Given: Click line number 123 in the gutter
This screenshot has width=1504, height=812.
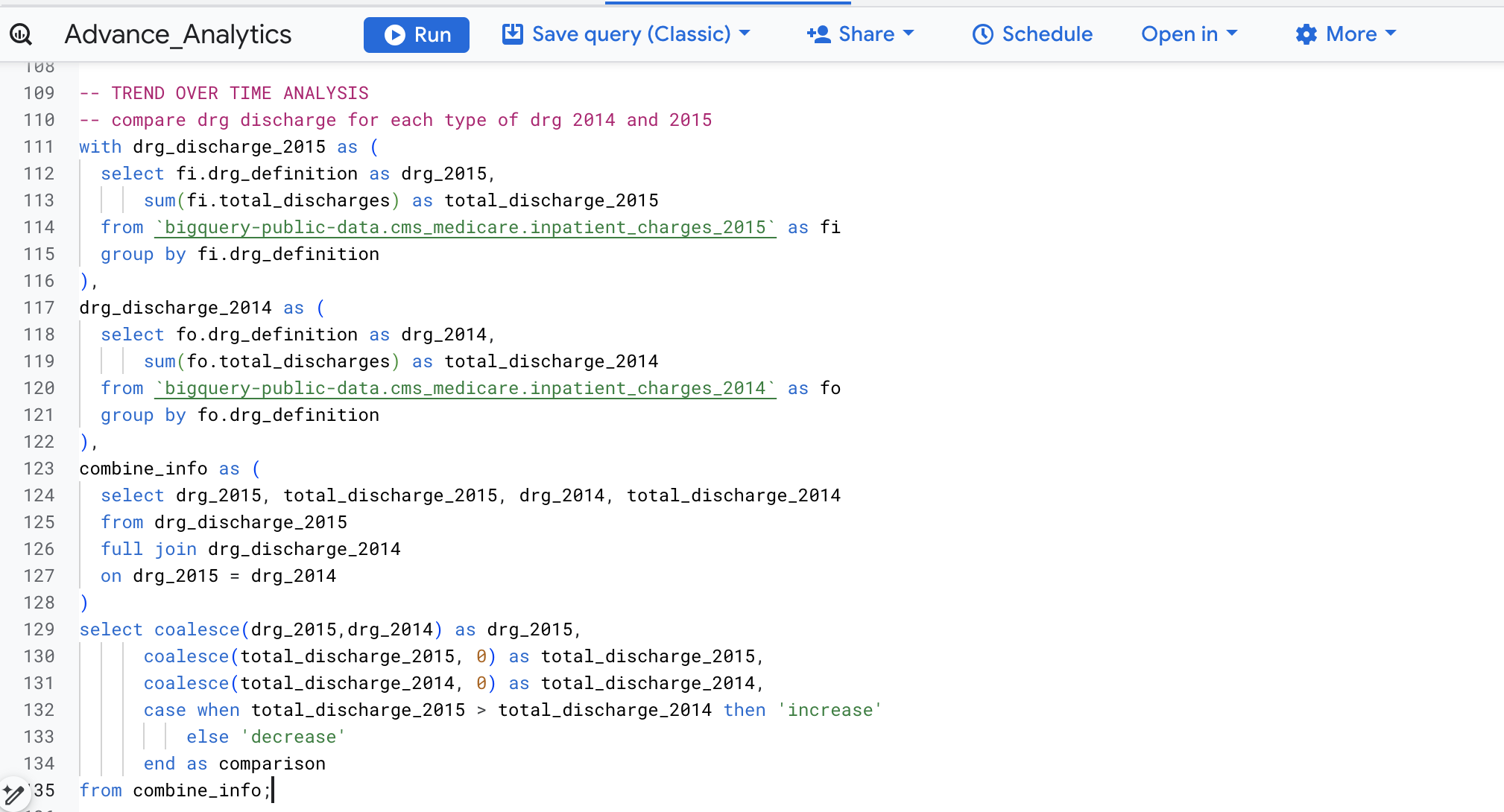Looking at the screenshot, I should (x=39, y=469).
